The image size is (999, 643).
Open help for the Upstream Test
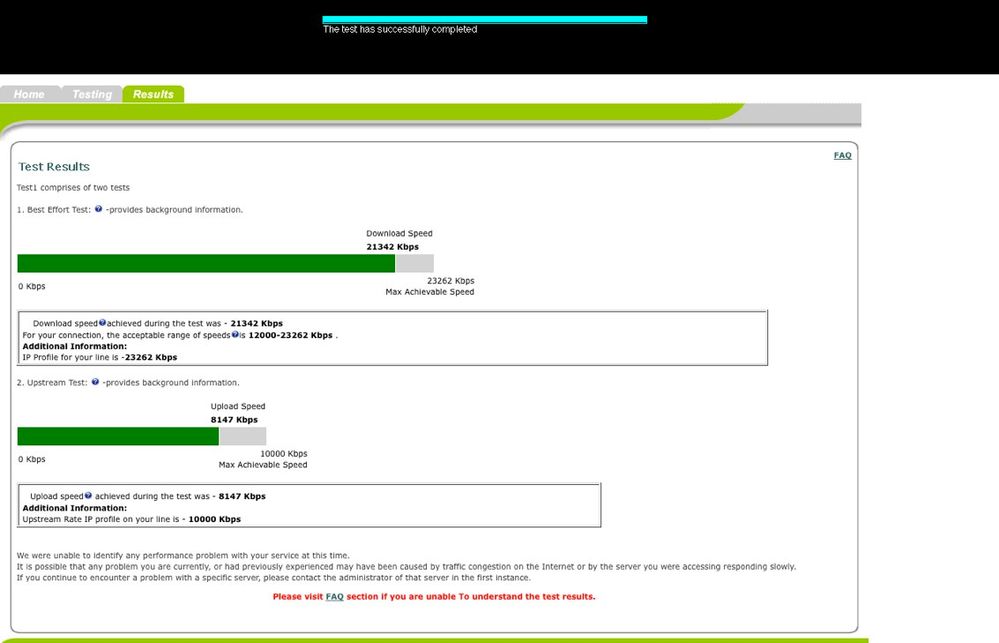[94, 382]
